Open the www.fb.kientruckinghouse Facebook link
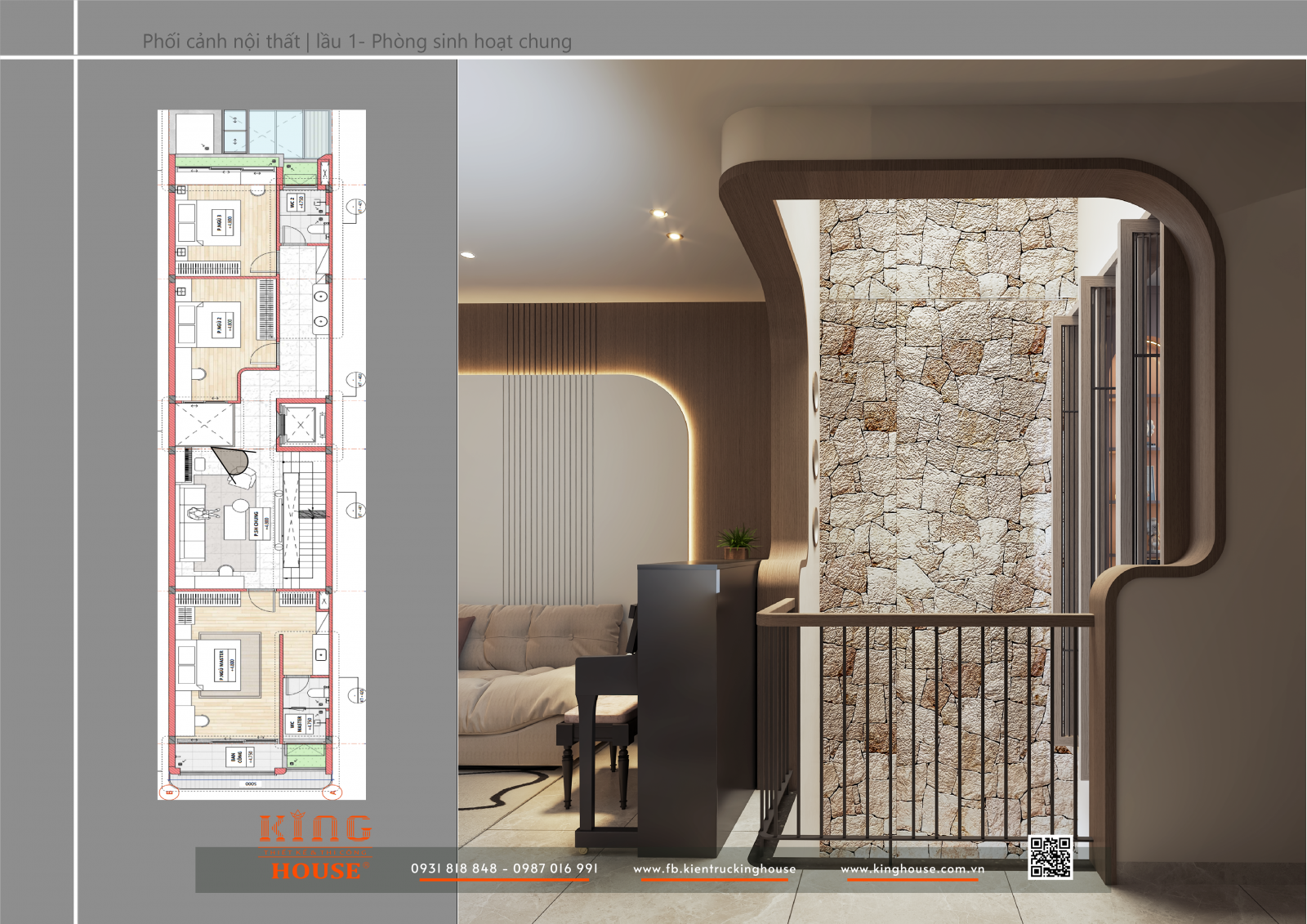1307x924 pixels. tap(714, 868)
